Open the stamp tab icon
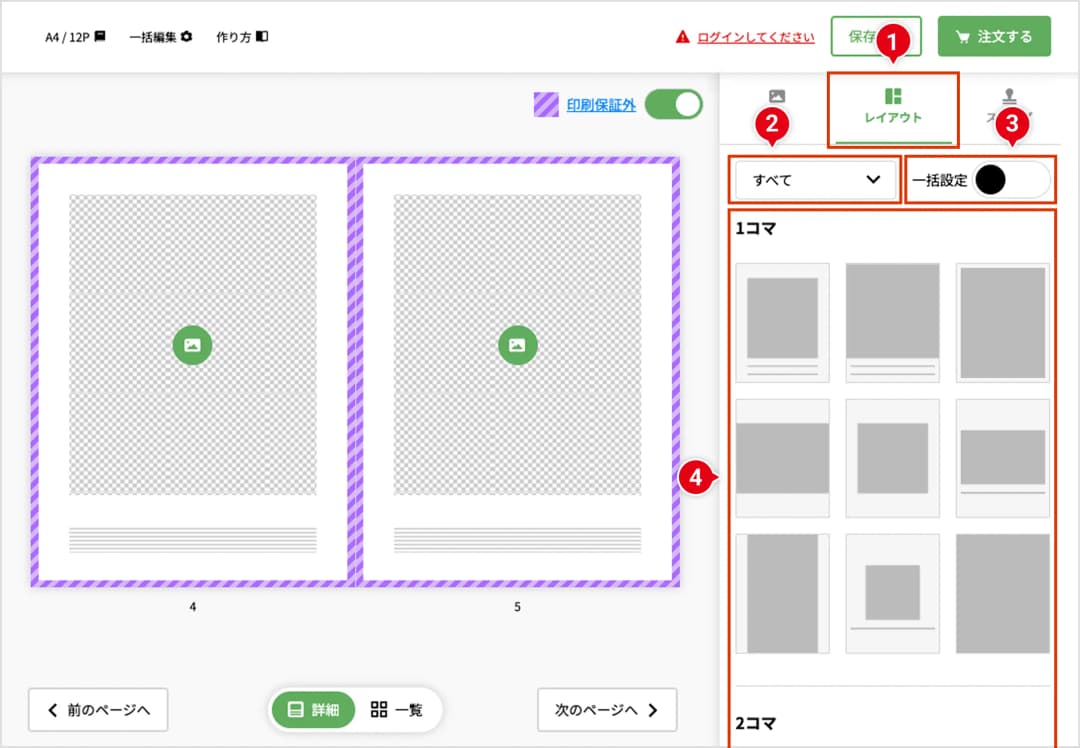This screenshot has width=1080, height=748. pyautogui.click(x=1009, y=97)
